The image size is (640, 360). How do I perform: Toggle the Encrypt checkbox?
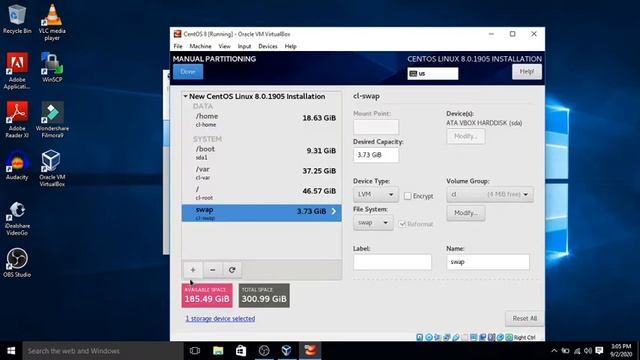click(407, 196)
